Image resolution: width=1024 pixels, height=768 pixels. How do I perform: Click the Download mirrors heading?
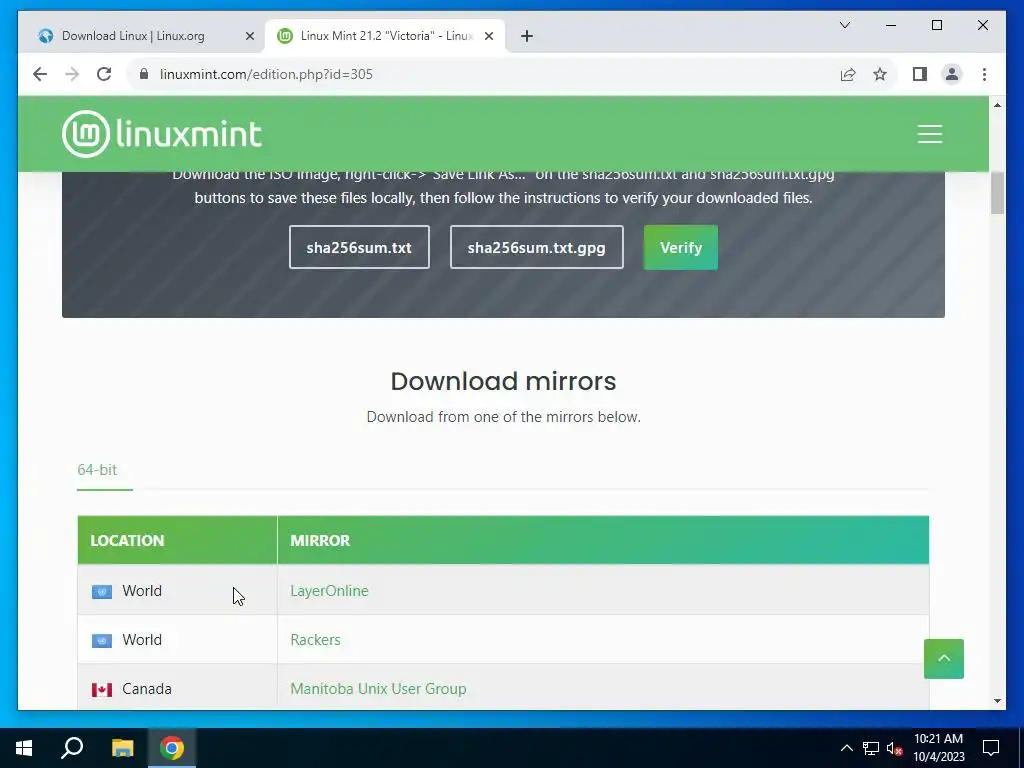(x=504, y=381)
